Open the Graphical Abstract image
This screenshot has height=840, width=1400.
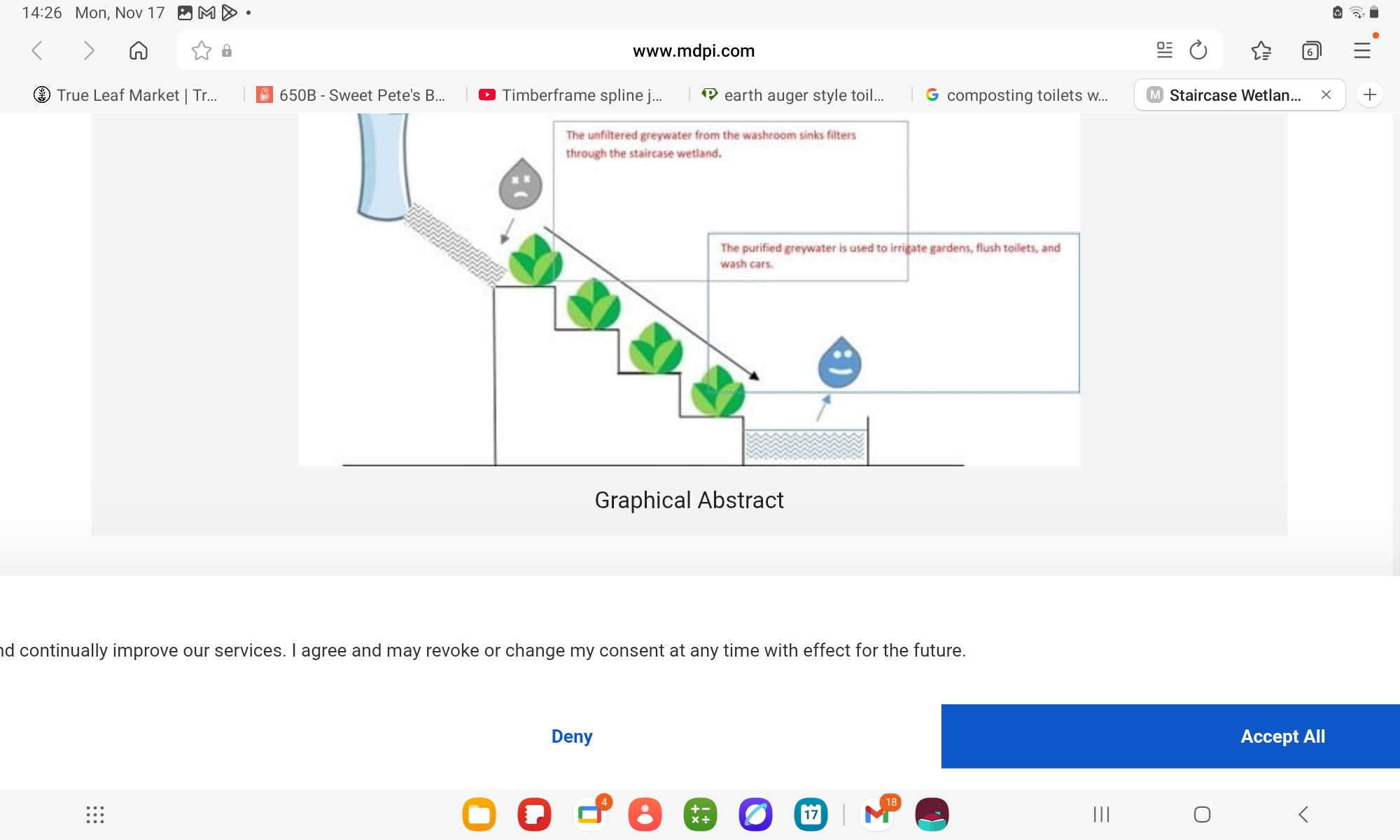tap(689, 288)
